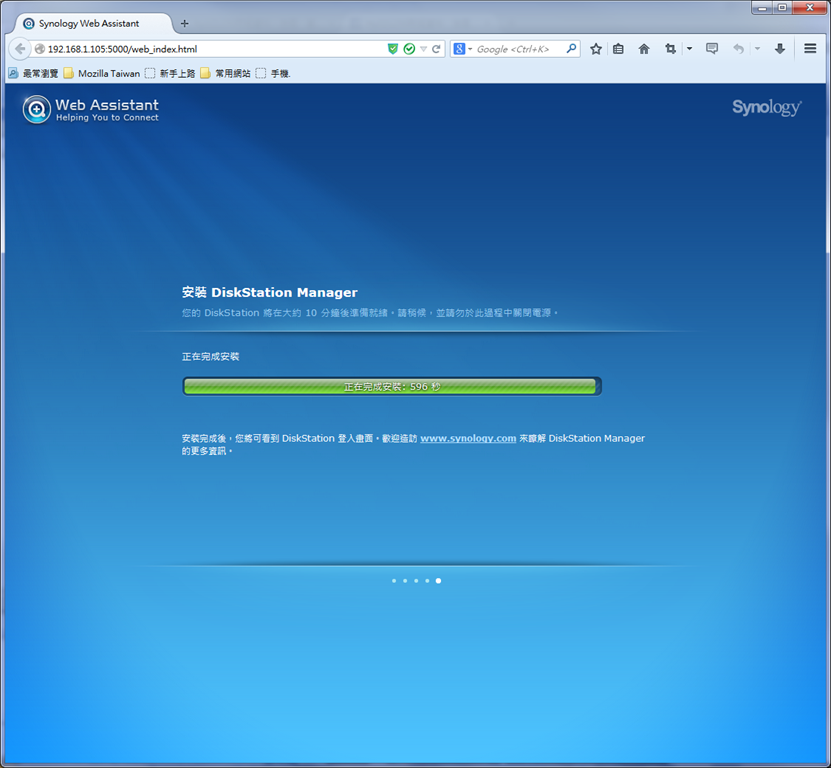Click the 安裝 DiskStation Manager heading
Screen dimensions: 831x768
270,293
